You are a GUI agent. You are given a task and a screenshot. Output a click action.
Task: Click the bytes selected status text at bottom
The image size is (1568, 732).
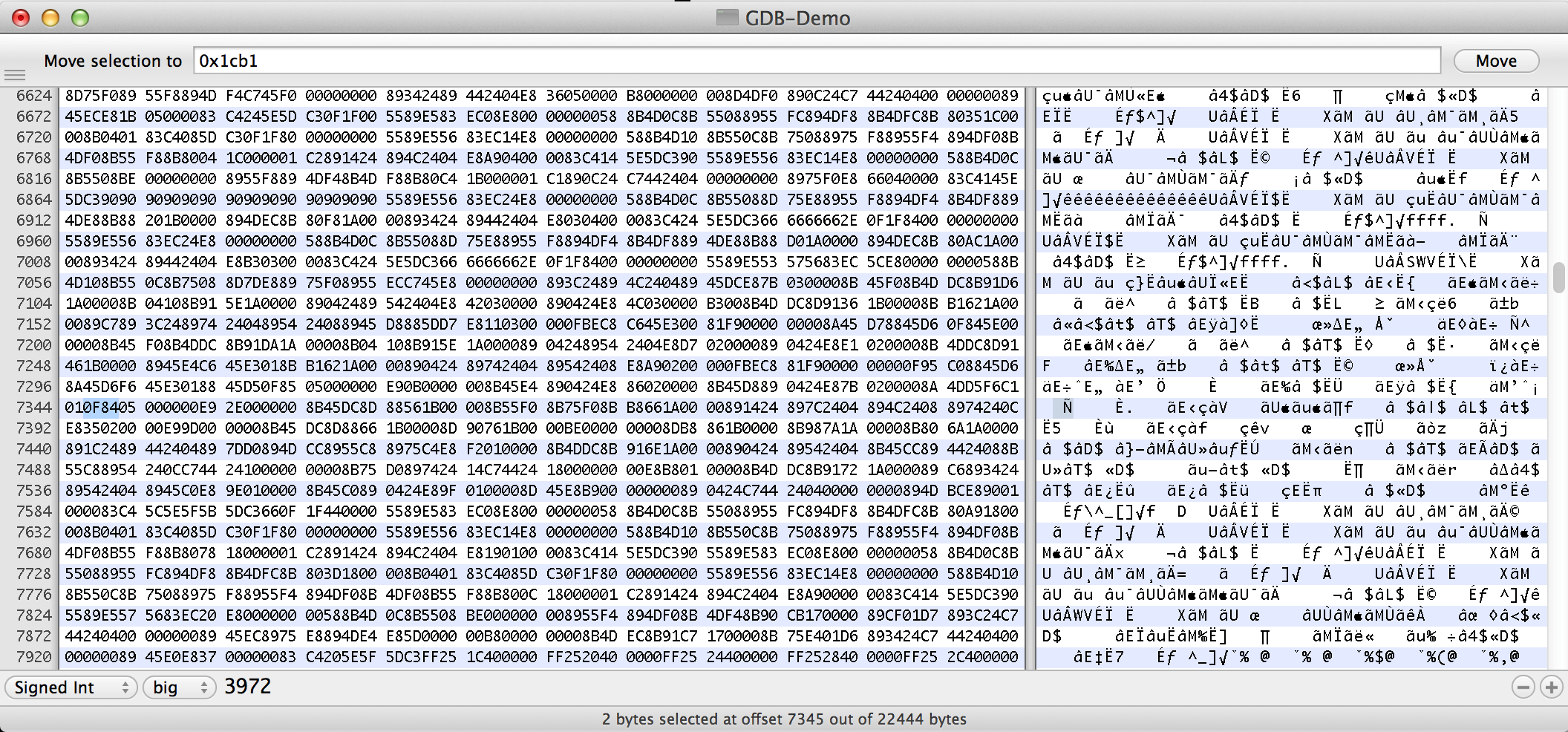pyautogui.click(x=784, y=719)
